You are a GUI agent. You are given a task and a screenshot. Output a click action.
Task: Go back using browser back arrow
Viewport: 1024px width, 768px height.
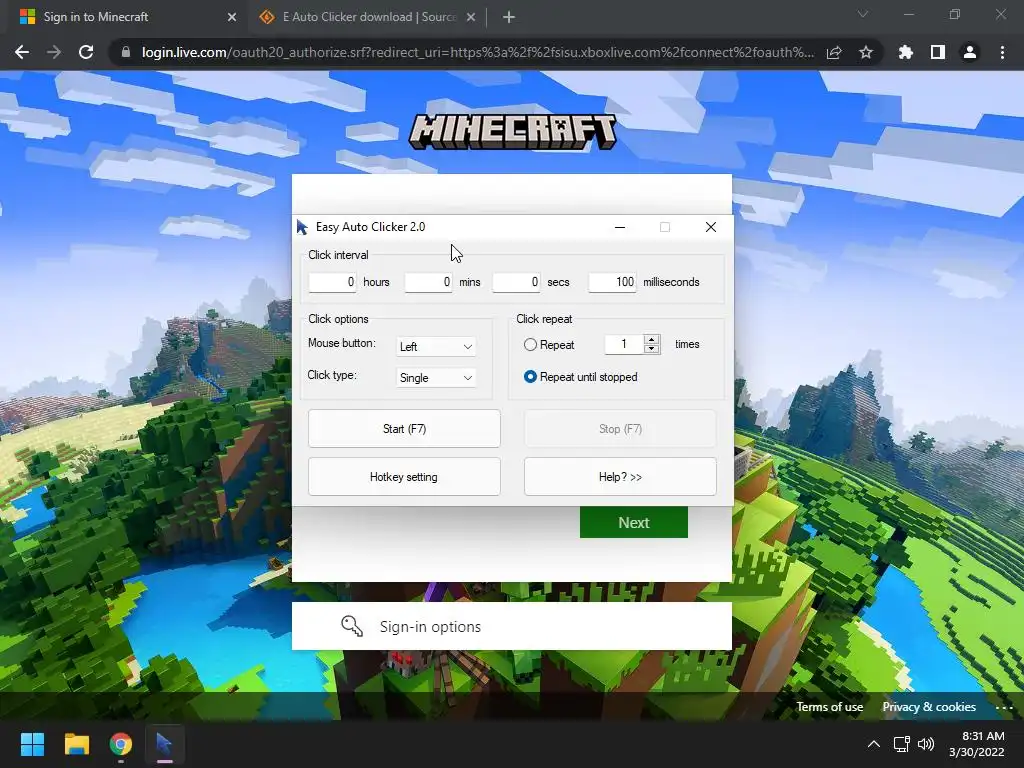pos(22,52)
